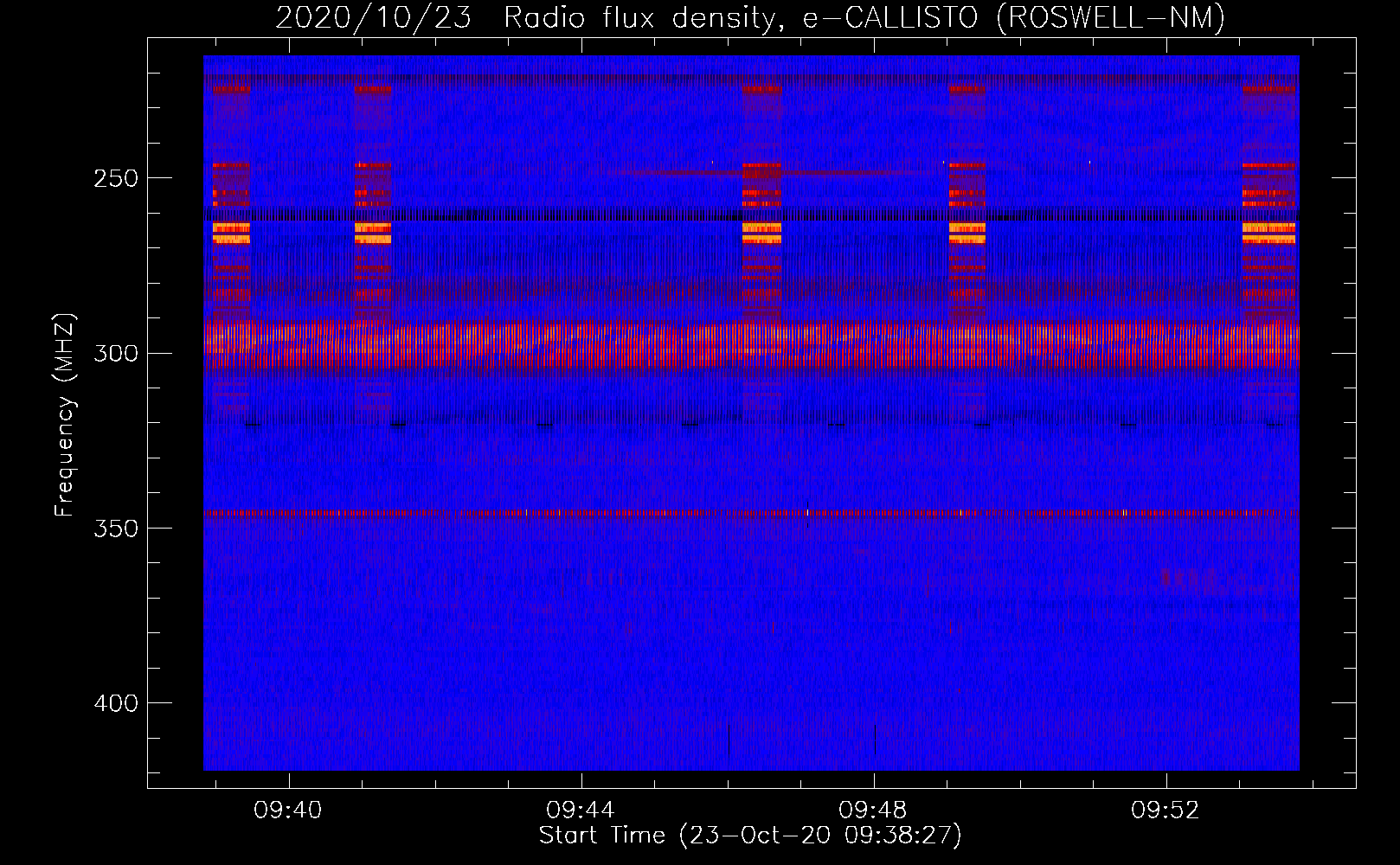Click the 250 frequency tick label
Screen dimensions: 1400x865
point(116,179)
